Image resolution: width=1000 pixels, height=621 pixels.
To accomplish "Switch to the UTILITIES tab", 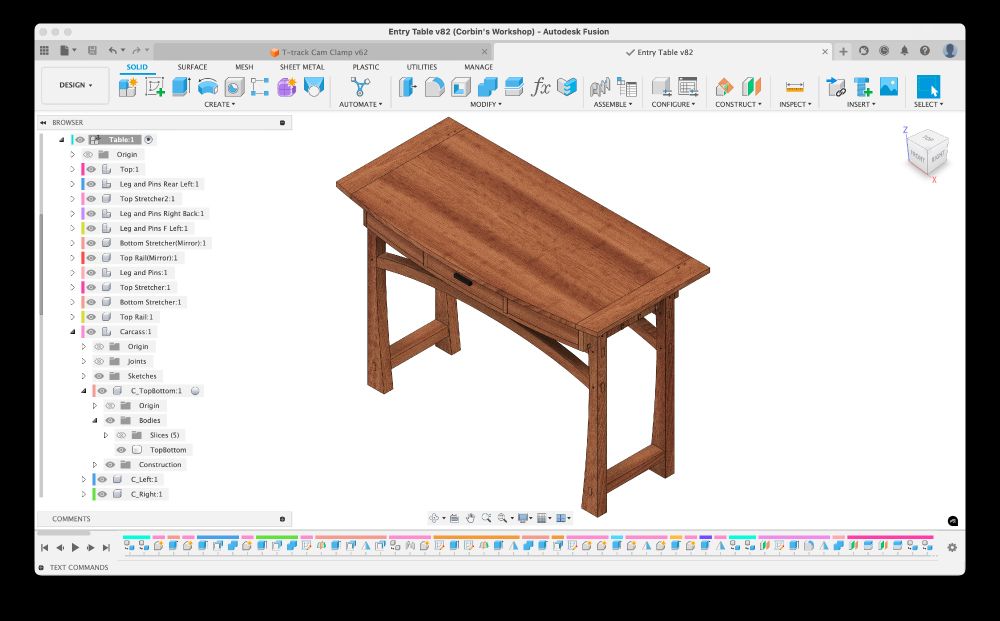I will 422,67.
